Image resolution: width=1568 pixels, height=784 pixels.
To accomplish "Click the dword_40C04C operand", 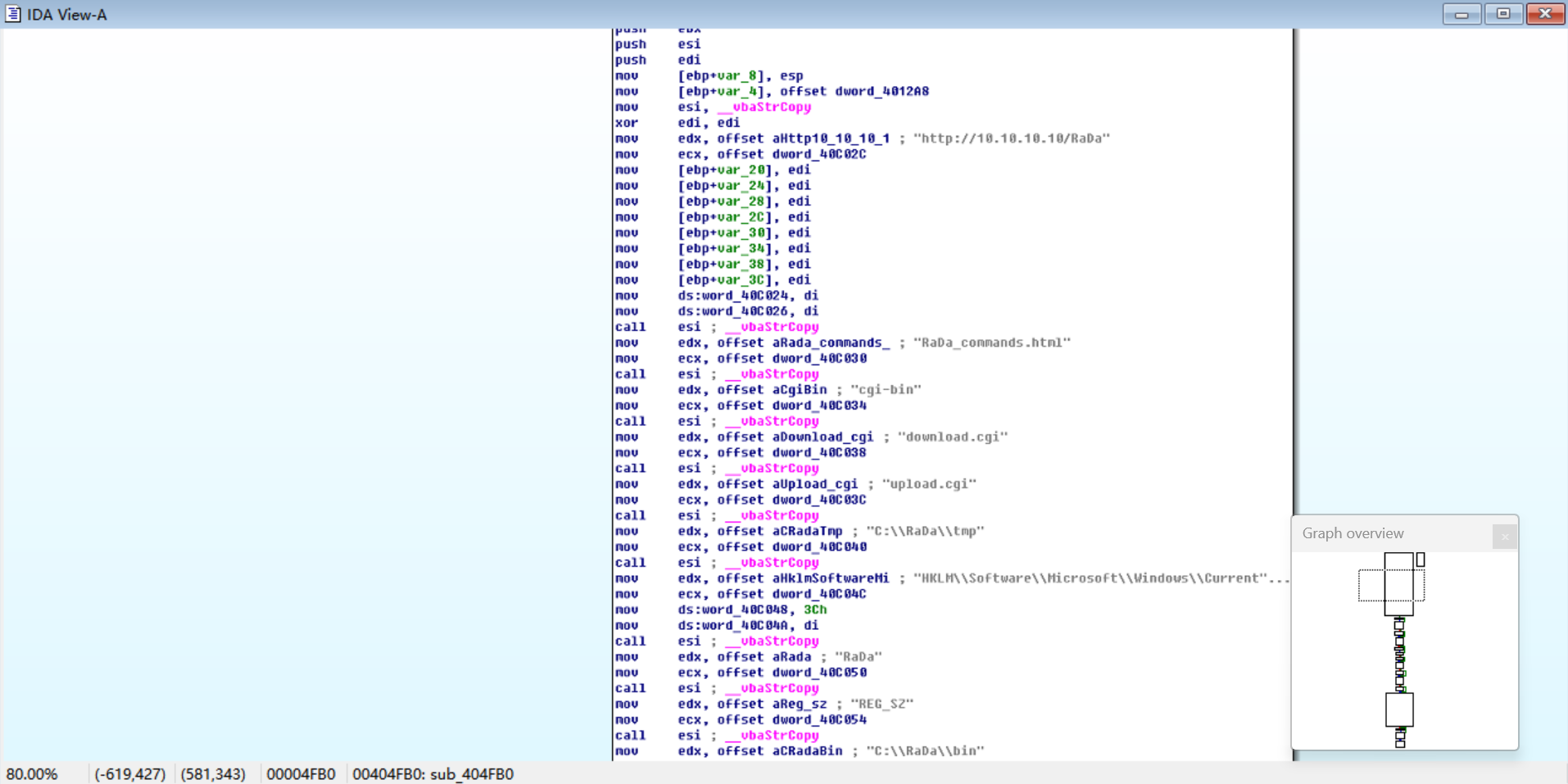I will click(819, 594).
